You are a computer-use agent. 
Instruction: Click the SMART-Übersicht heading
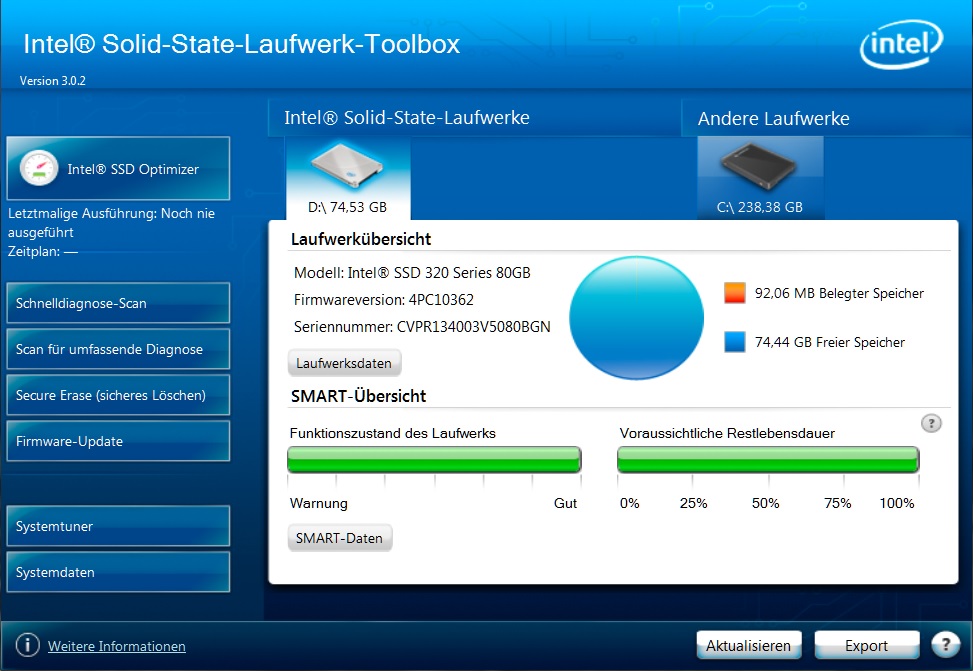coord(359,396)
